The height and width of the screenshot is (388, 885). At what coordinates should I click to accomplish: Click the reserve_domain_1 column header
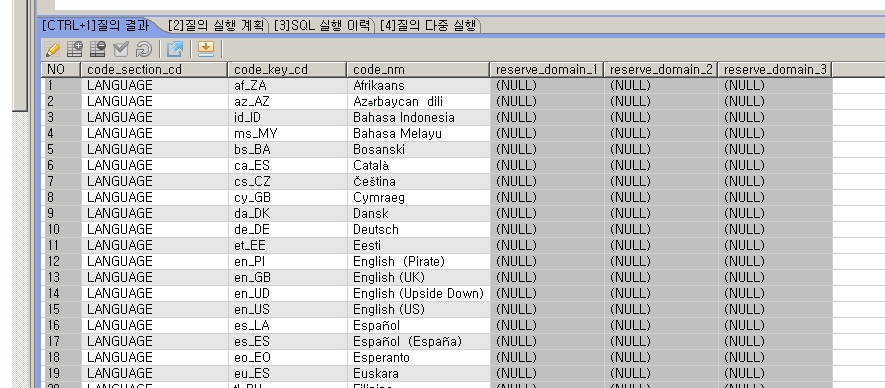coord(546,69)
